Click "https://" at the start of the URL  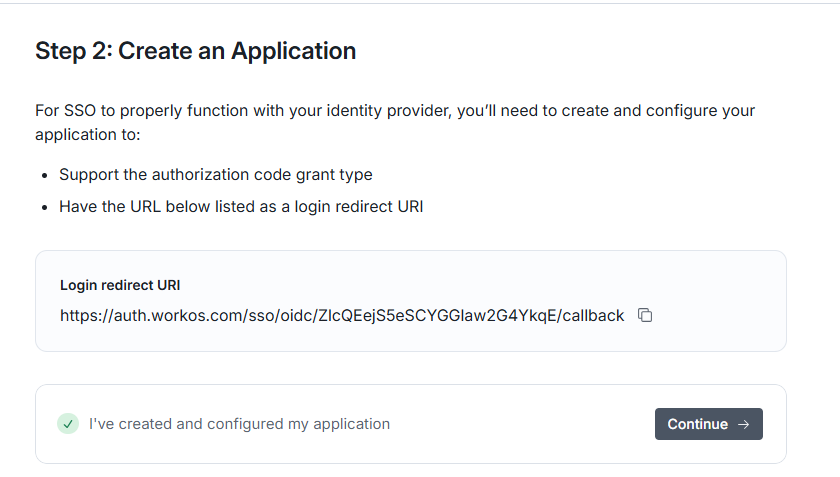pos(84,315)
